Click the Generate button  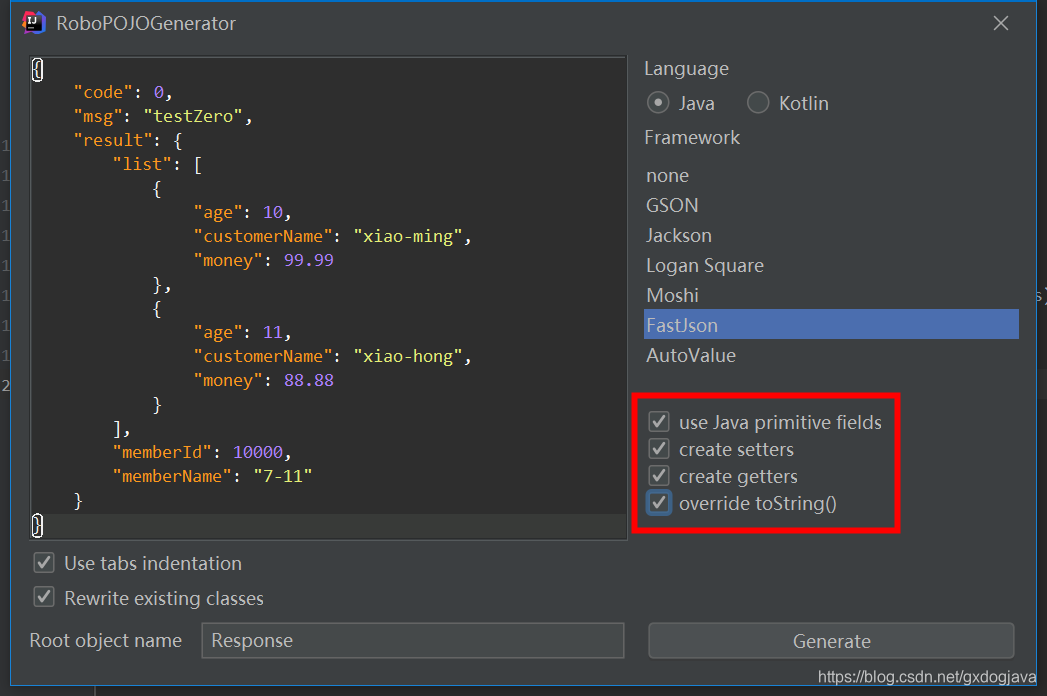click(831, 641)
